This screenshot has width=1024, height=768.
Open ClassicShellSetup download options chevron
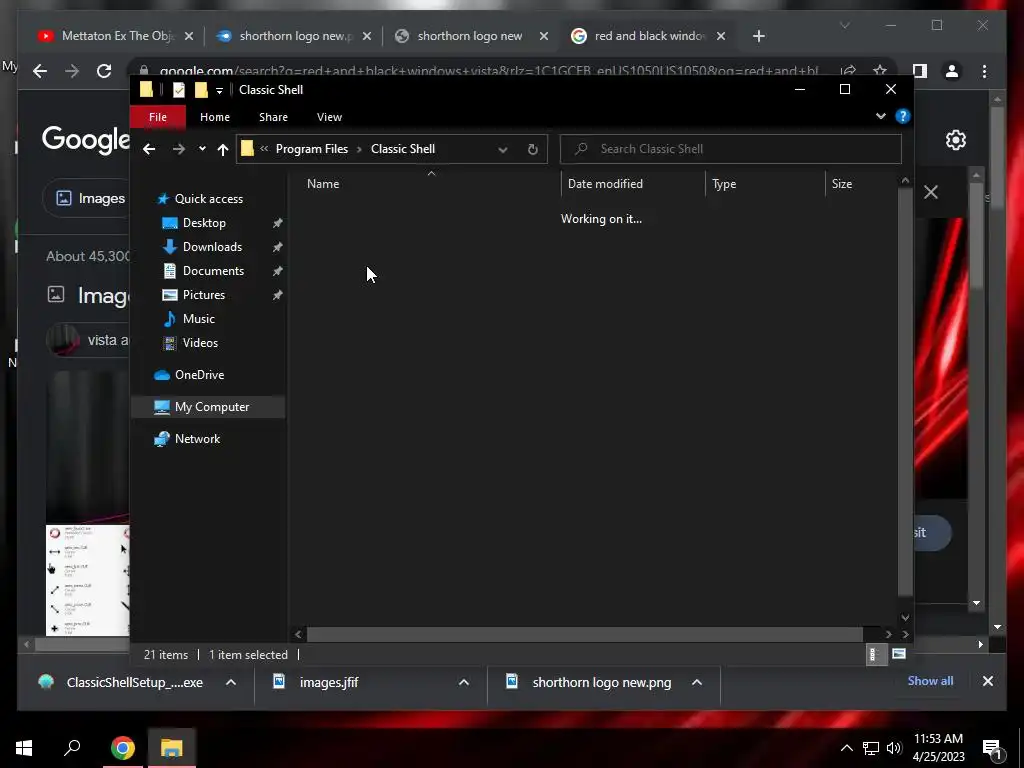pos(231,682)
